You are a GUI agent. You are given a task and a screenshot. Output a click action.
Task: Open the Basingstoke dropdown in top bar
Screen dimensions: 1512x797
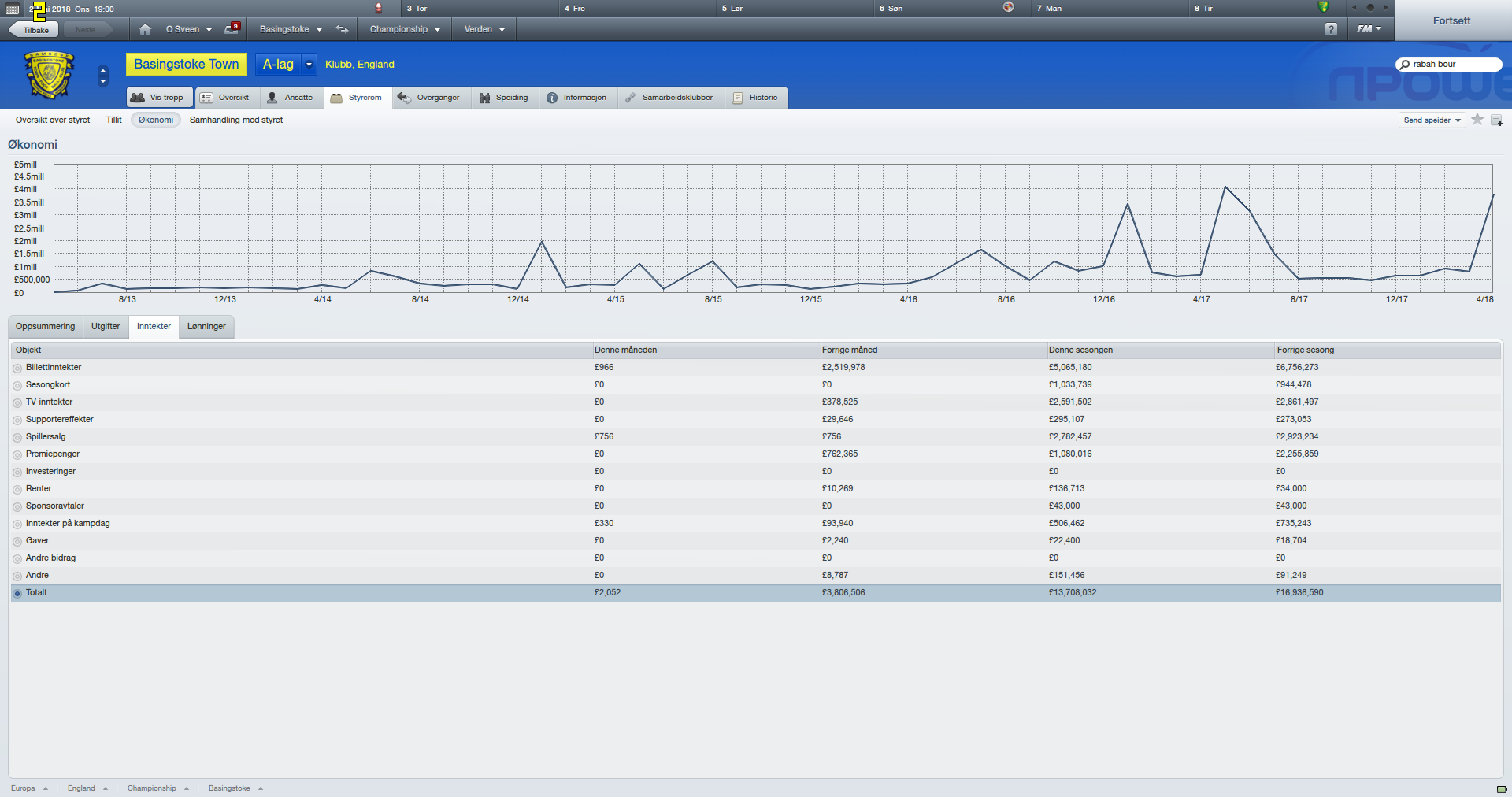(x=291, y=29)
